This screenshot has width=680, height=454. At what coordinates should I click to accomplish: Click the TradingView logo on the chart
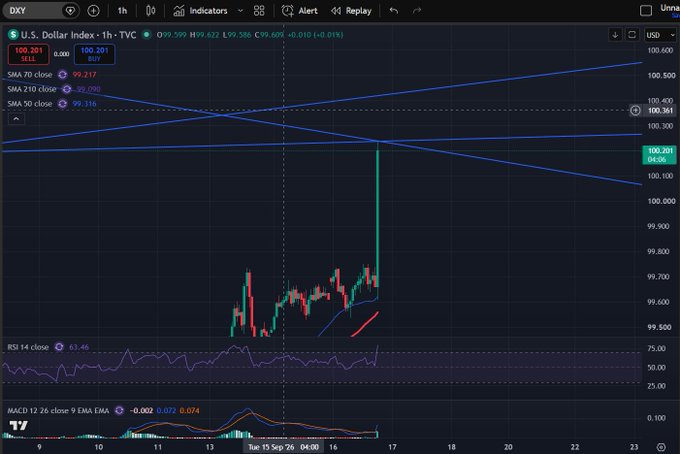pos(19,425)
